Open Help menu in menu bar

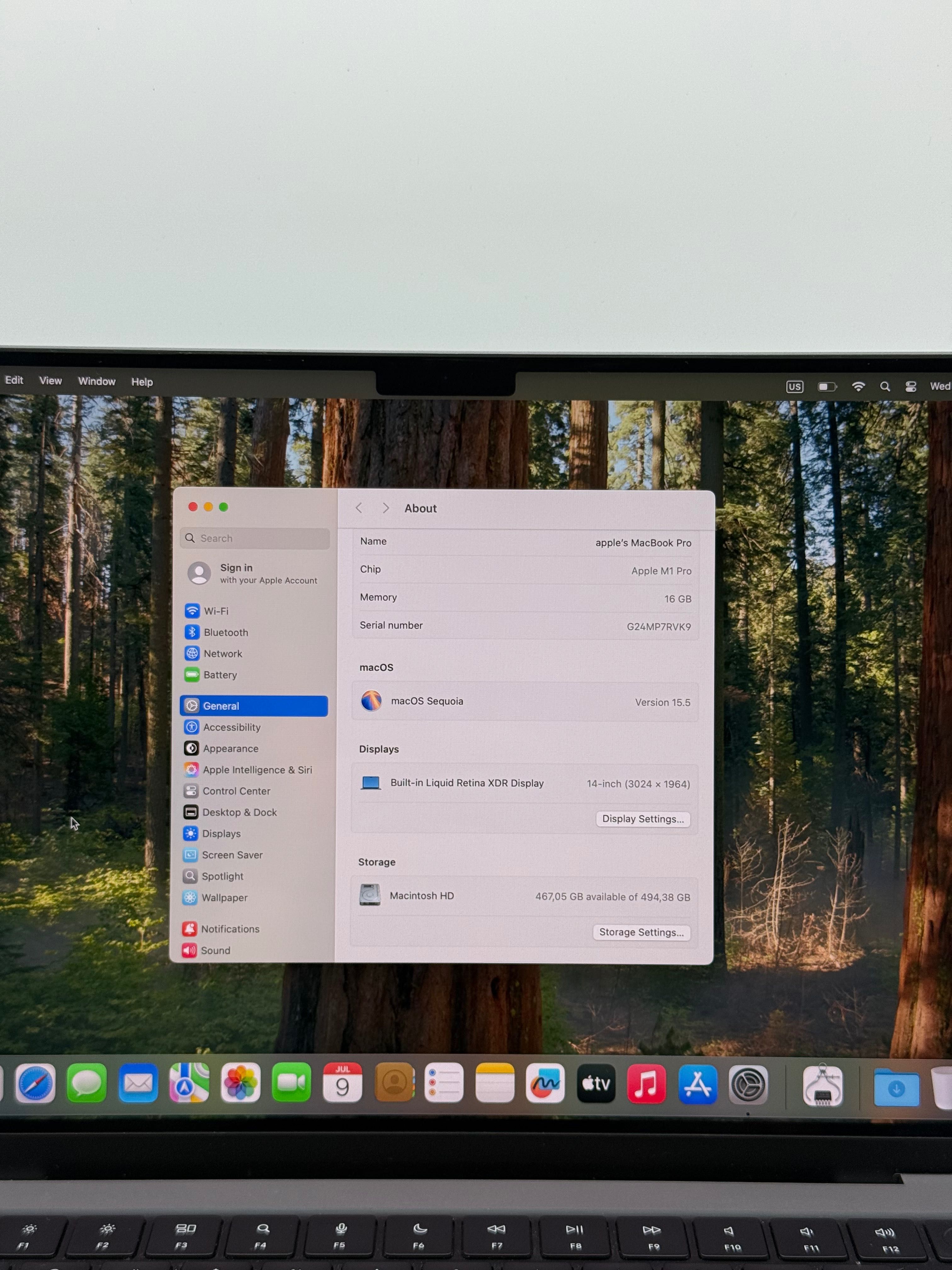[x=142, y=382]
